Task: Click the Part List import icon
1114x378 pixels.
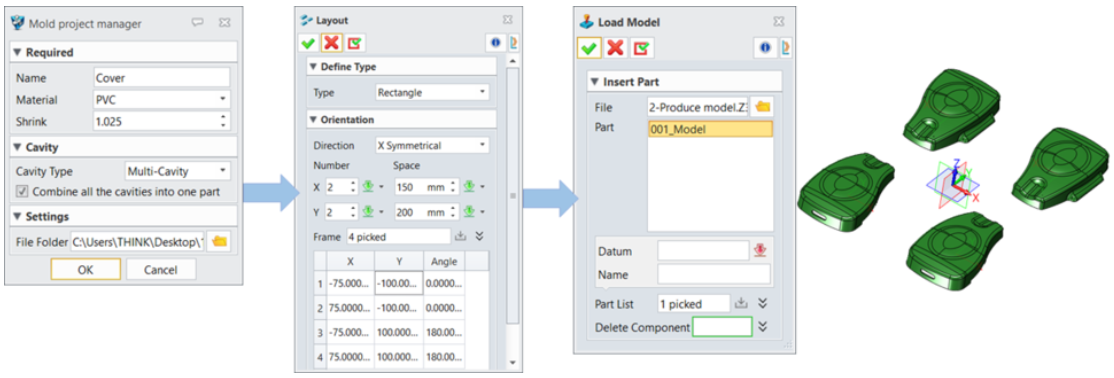Action: tap(742, 303)
